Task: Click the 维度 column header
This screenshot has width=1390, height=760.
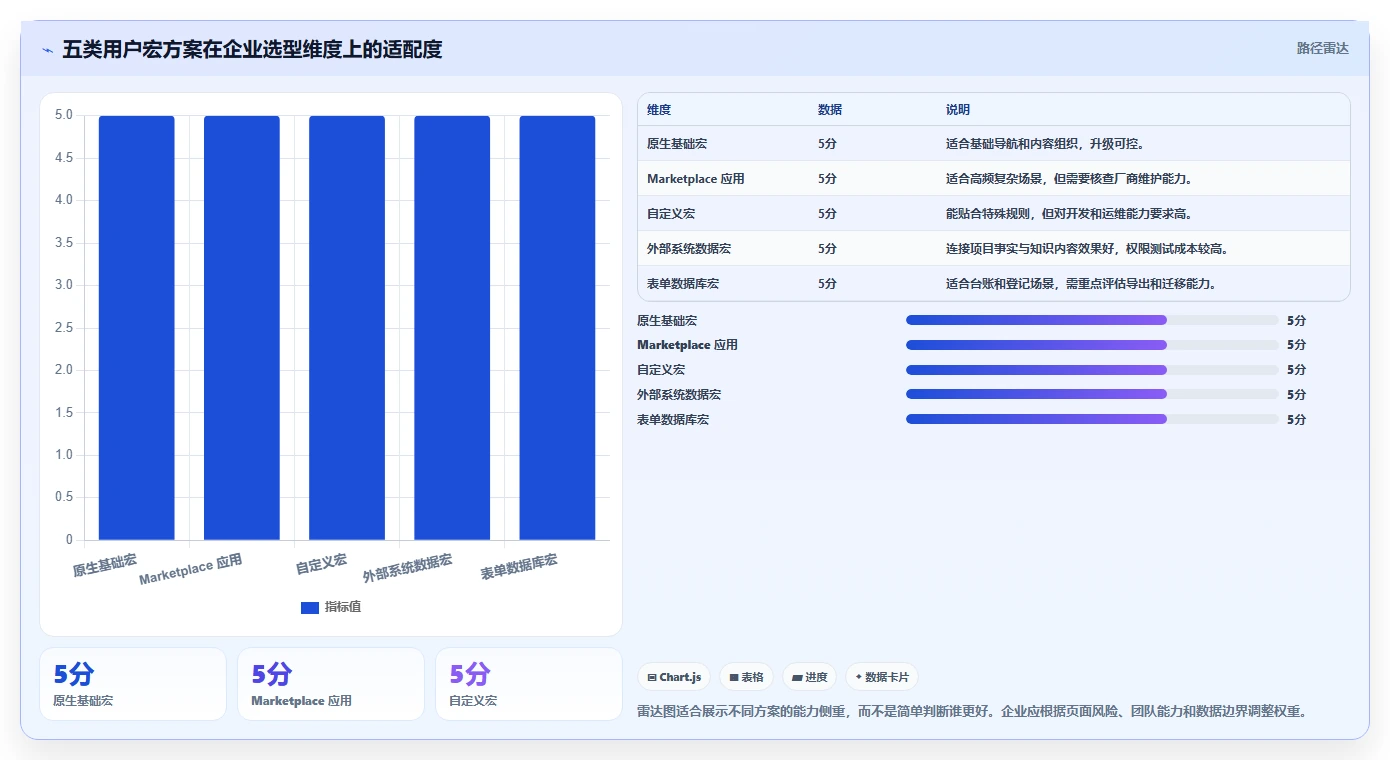Action: (659, 110)
